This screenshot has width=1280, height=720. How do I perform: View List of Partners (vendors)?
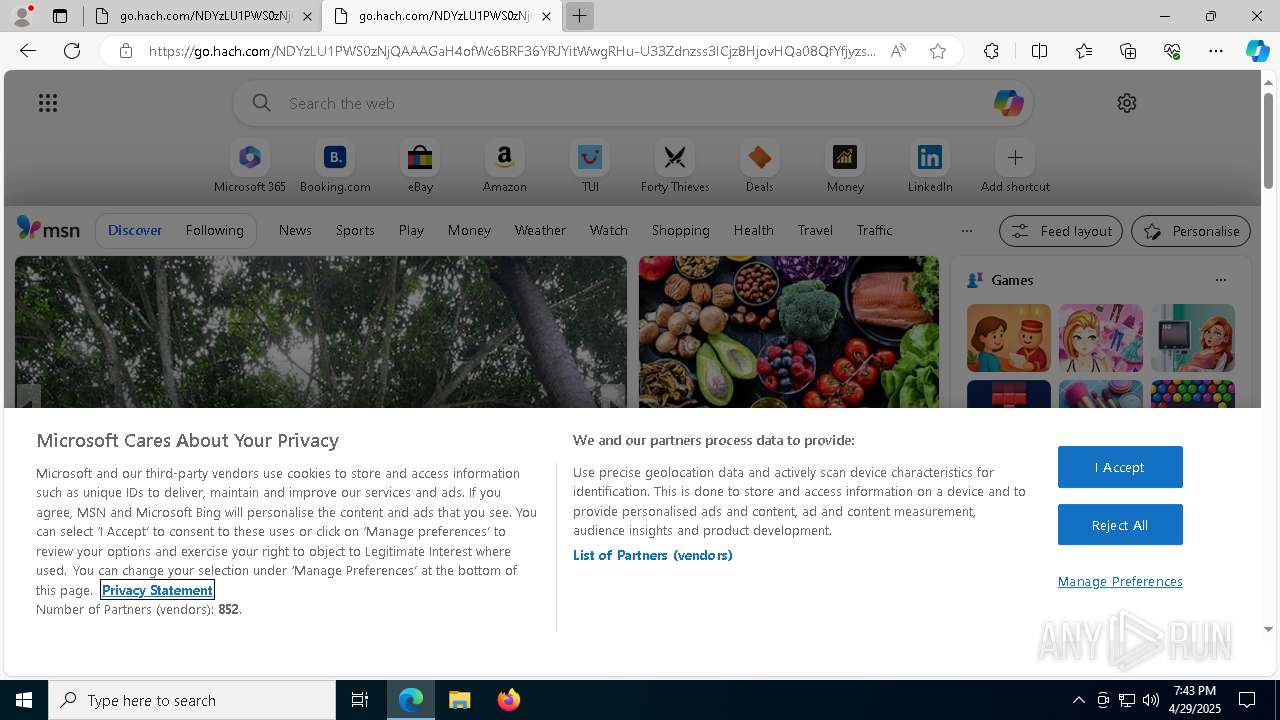click(x=653, y=555)
